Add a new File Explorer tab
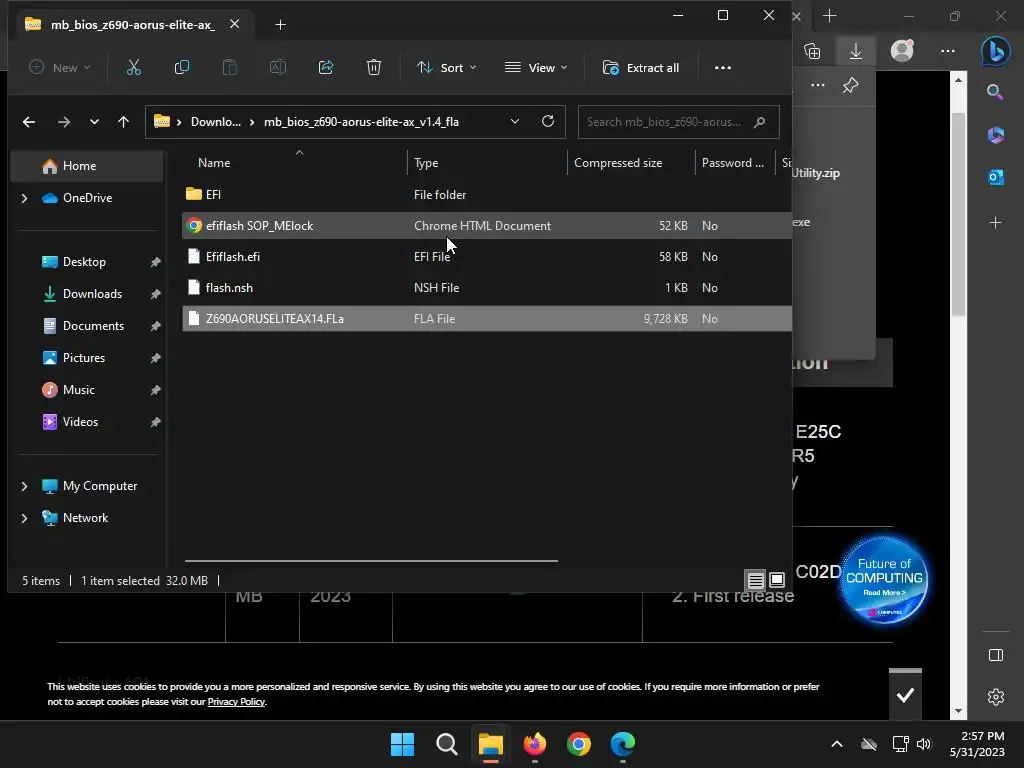Screen dimensions: 1024x768 coord(280,25)
